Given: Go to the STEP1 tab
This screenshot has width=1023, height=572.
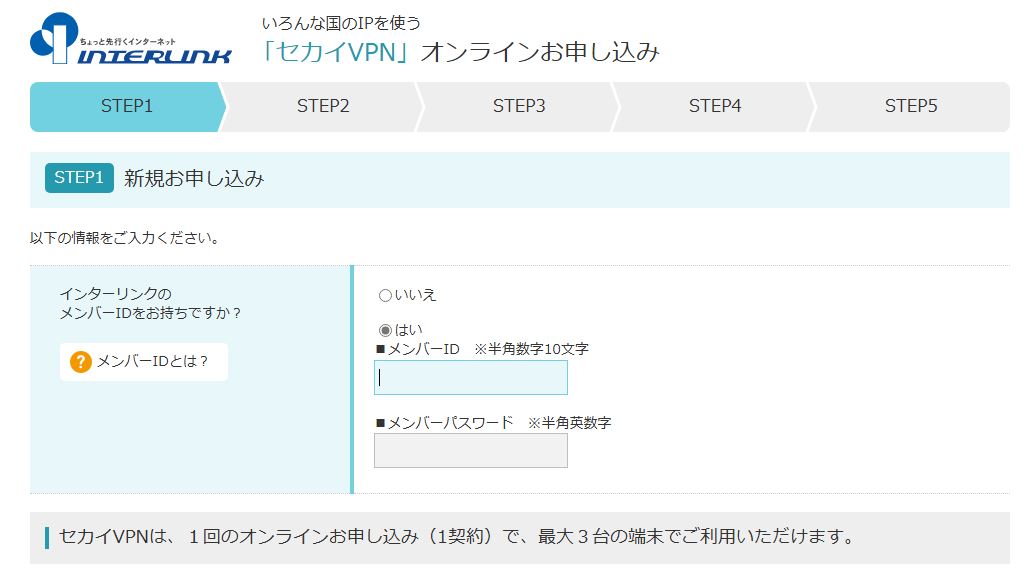Looking at the screenshot, I should 127,106.
